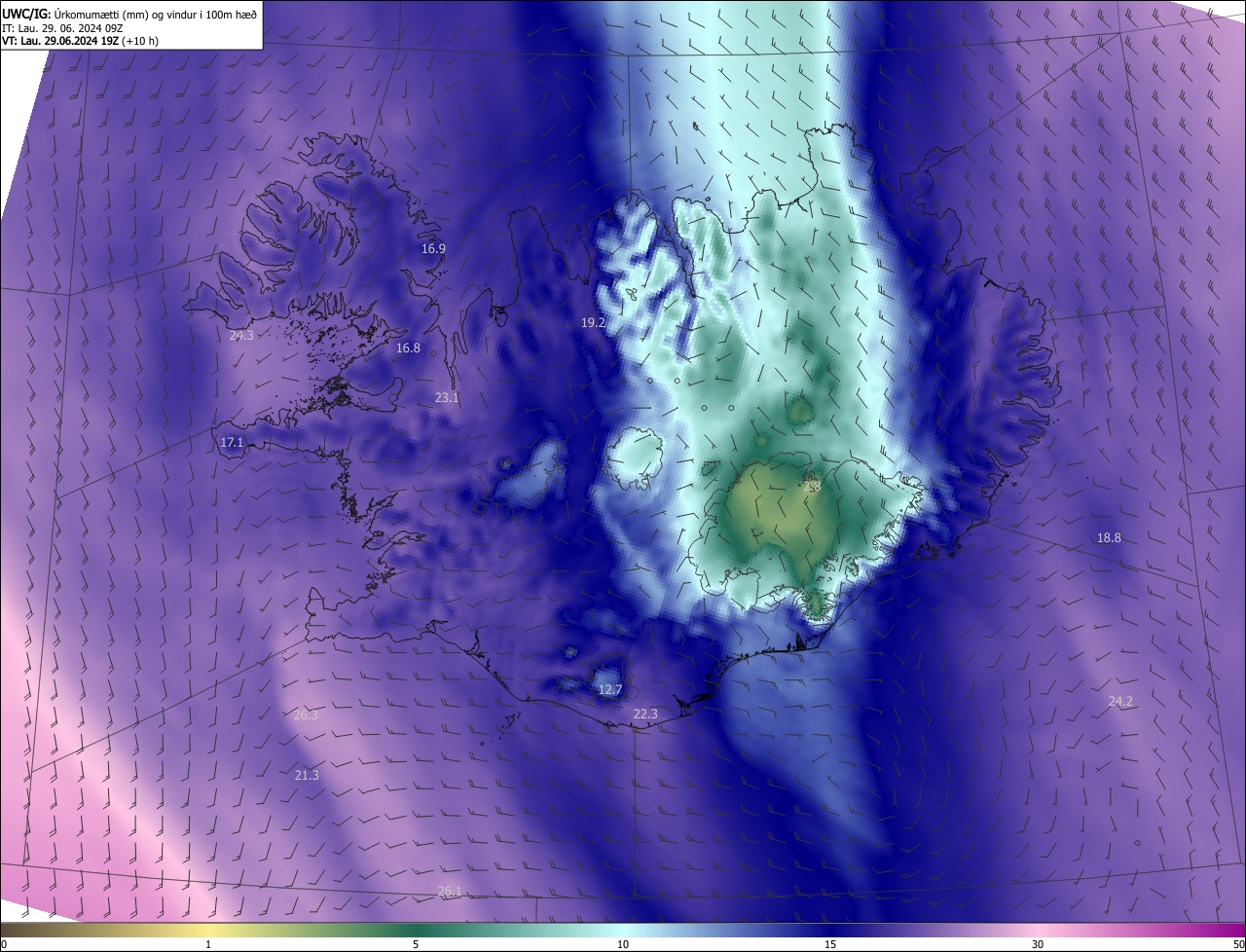The width and height of the screenshot is (1246, 952).
Task: Click the 19.2 value label on the map
Action: click(594, 322)
